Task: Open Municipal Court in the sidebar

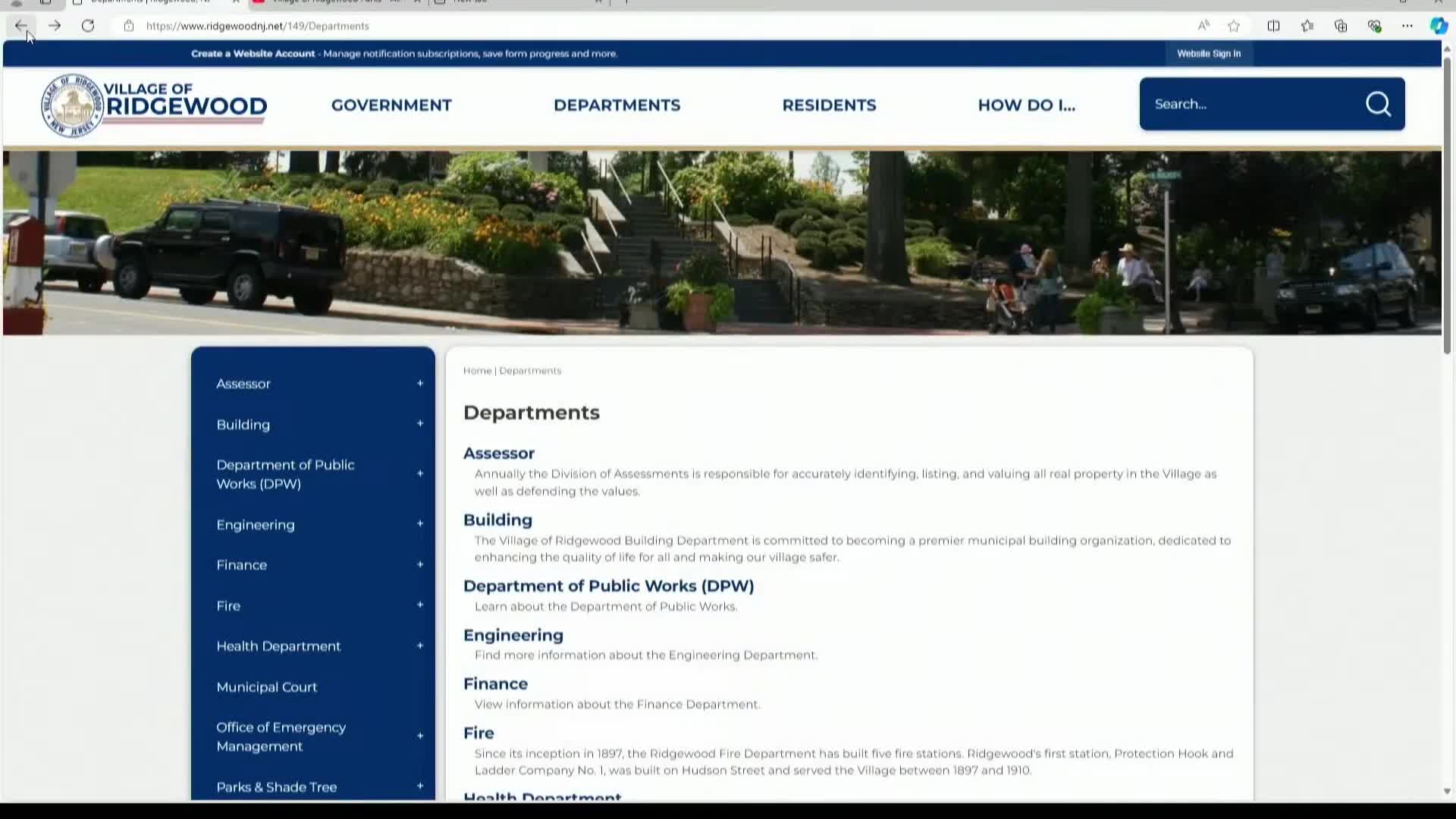Action: click(267, 687)
